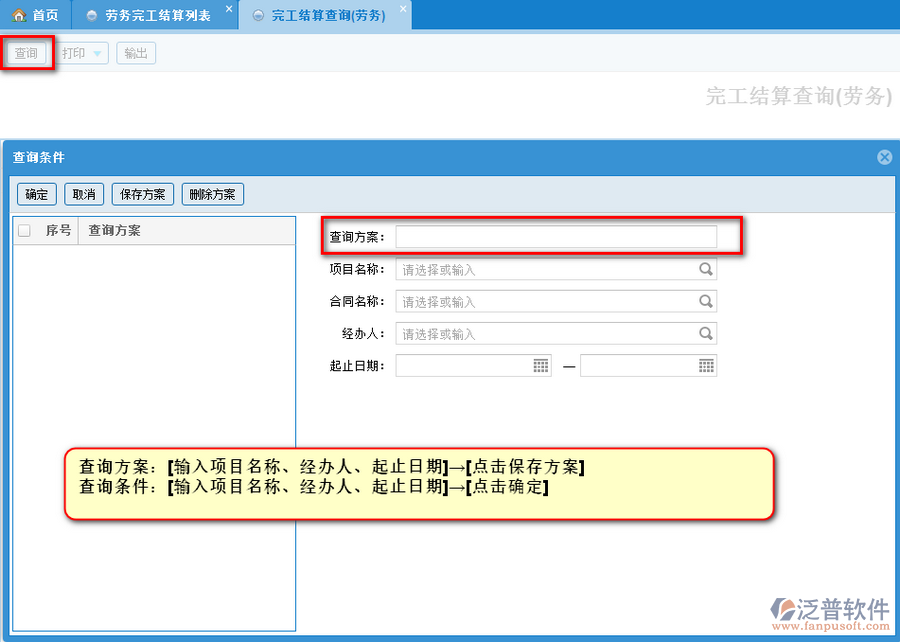Expand the 打印 dropdown arrow
The image size is (900, 642).
click(x=97, y=54)
